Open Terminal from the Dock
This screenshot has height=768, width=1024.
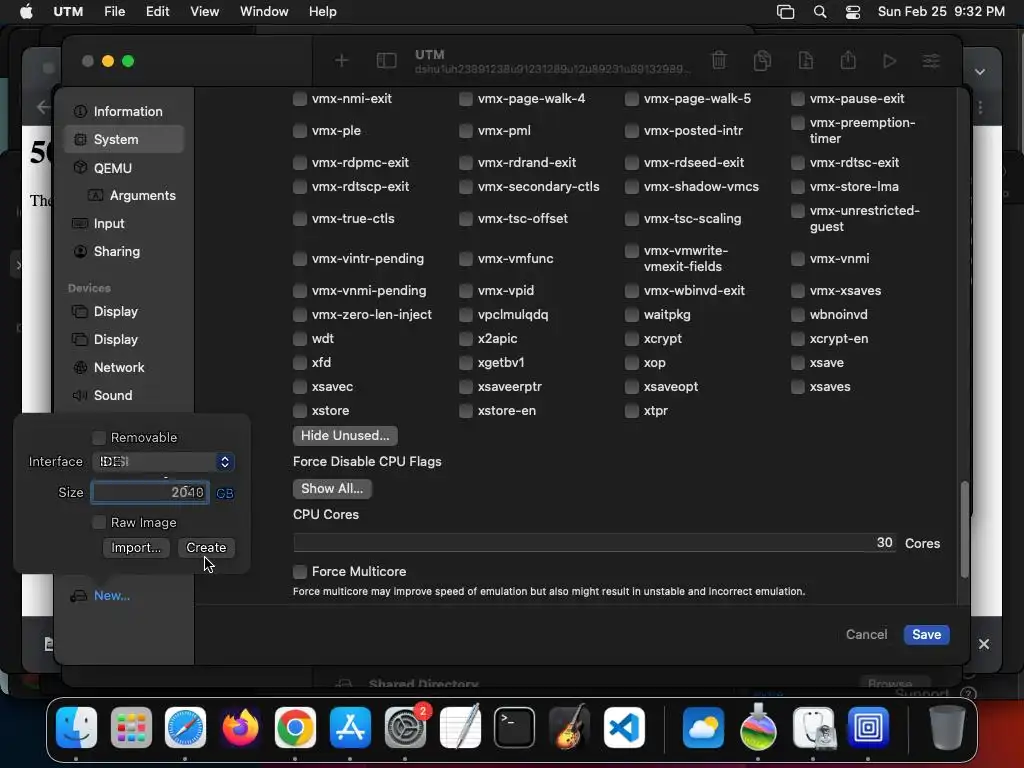pyautogui.click(x=515, y=727)
